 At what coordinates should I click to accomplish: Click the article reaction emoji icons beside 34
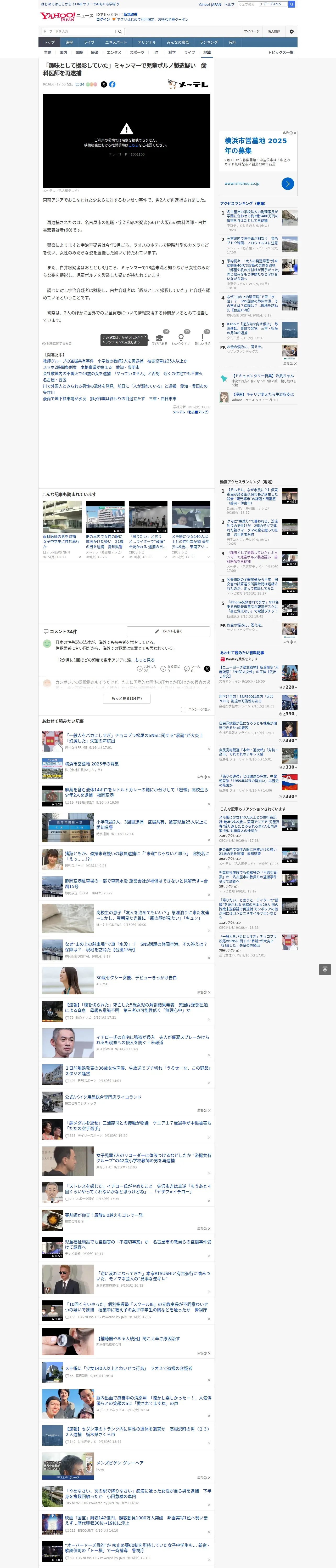(92, 85)
